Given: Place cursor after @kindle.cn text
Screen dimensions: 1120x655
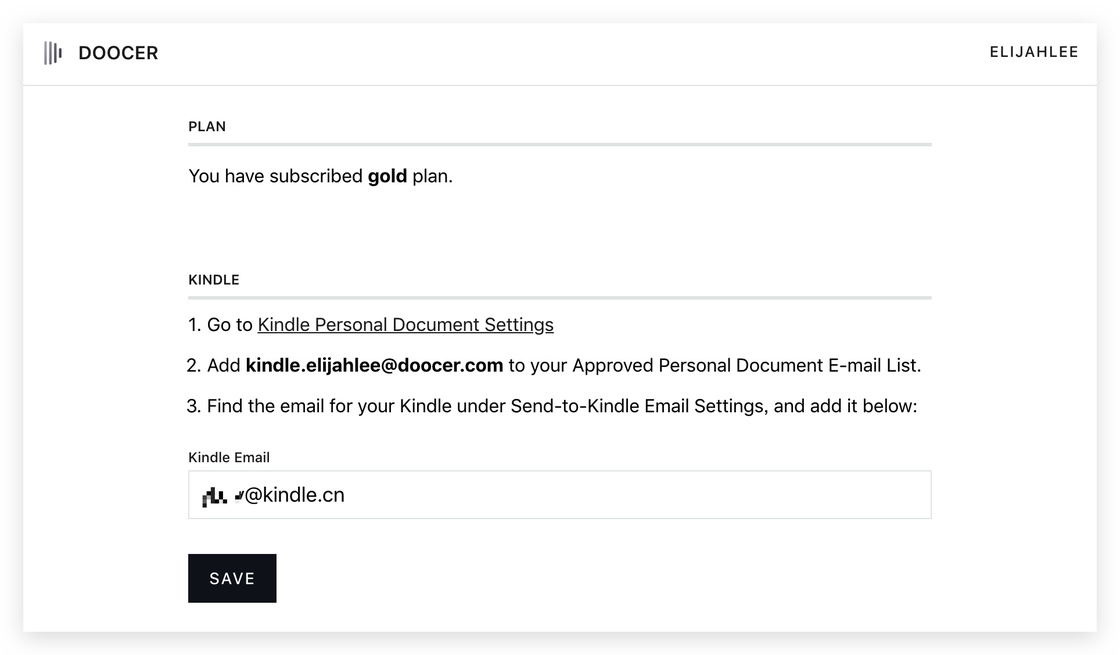Looking at the screenshot, I should coord(346,495).
